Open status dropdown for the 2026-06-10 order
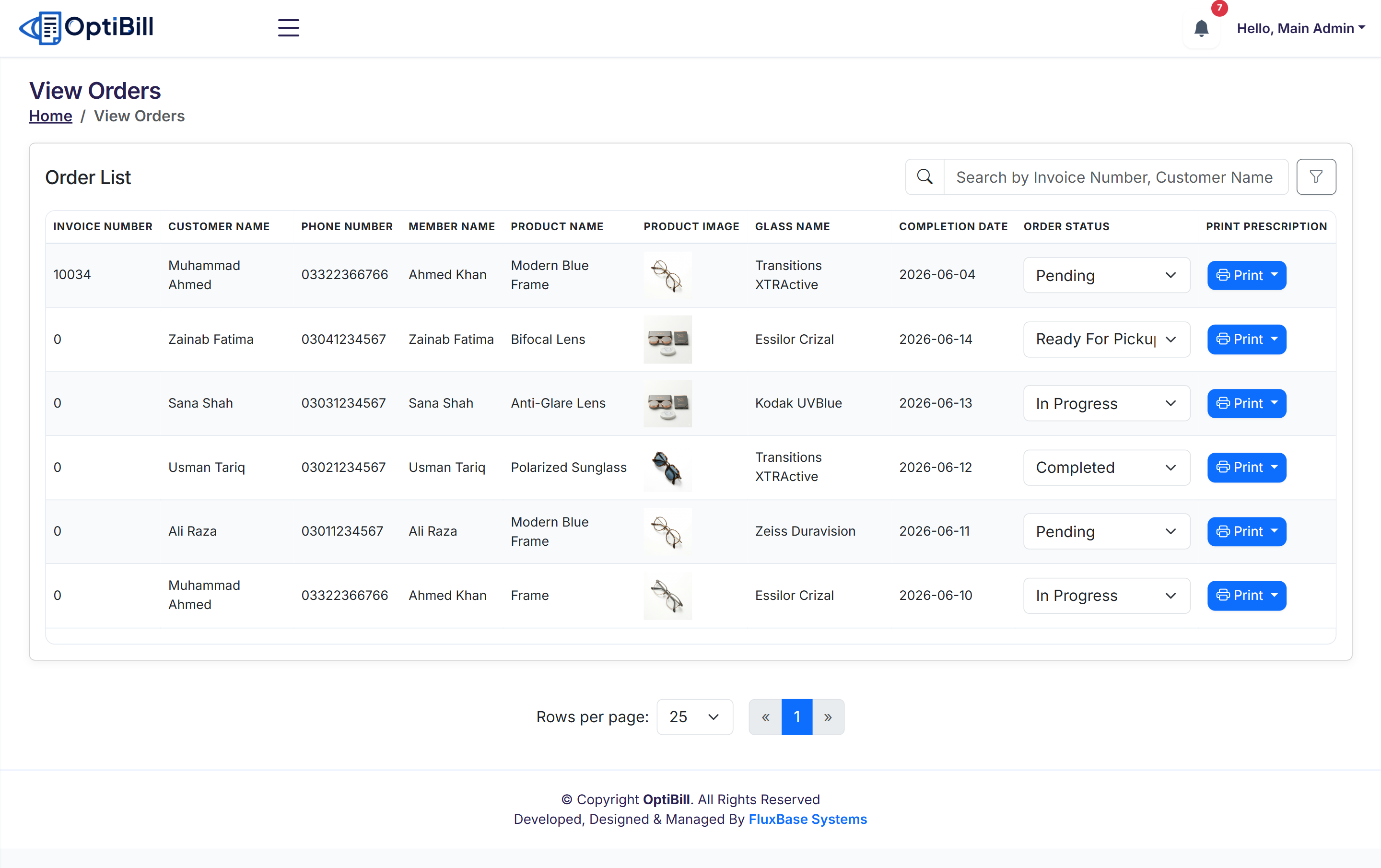The height and width of the screenshot is (868, 1381). [1106, 596]
